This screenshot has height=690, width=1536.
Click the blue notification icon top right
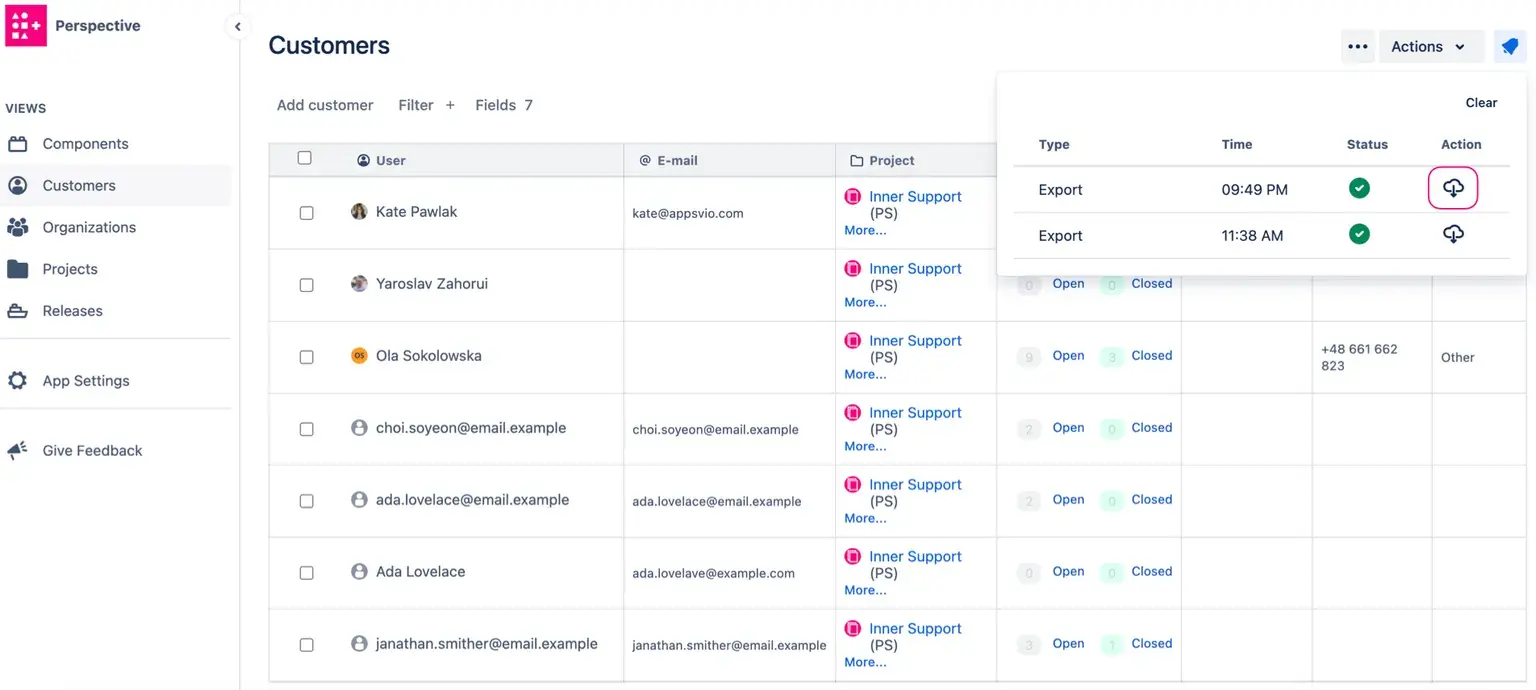click(1509, 46)
